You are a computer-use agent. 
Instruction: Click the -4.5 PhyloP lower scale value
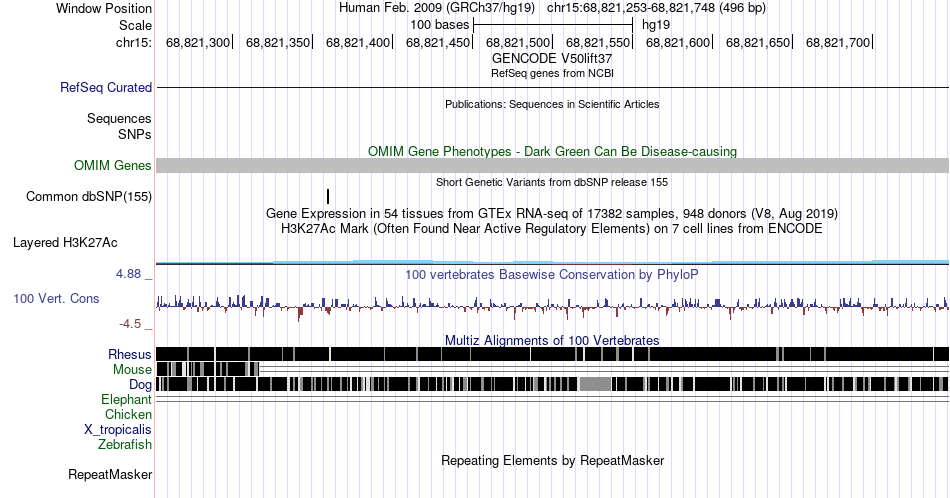pyautogui.click(x=130, y=324)
